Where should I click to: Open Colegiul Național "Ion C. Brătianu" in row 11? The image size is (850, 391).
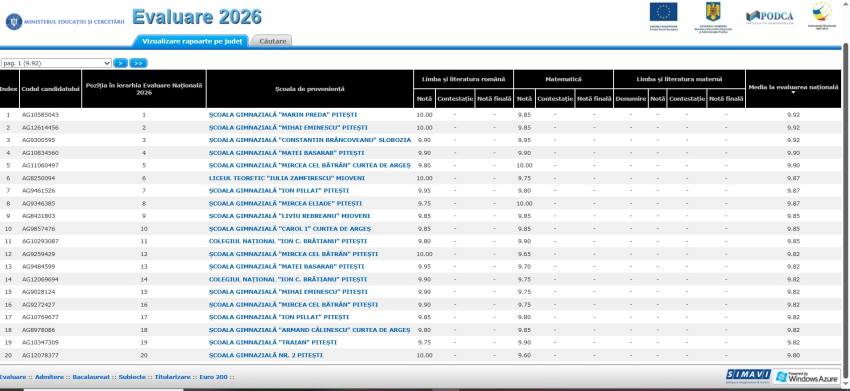click(x=288, y=241)
